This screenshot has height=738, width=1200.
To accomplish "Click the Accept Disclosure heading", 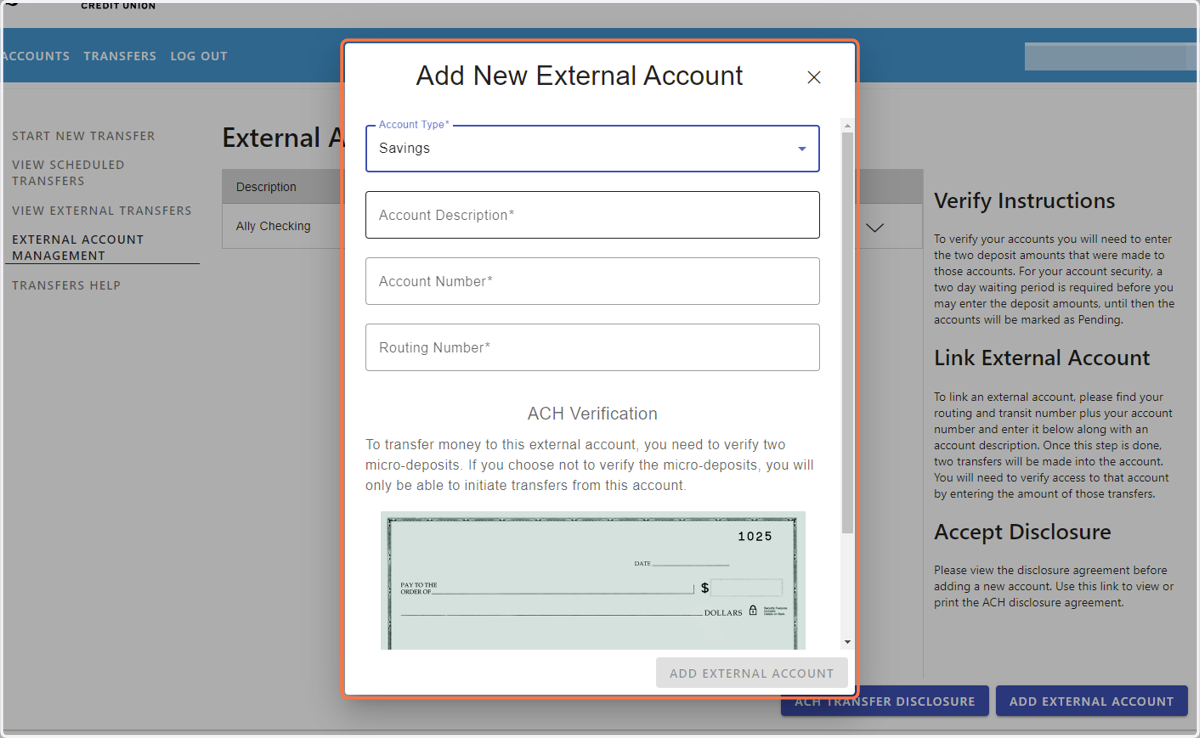I will [x=1023, y=532].
